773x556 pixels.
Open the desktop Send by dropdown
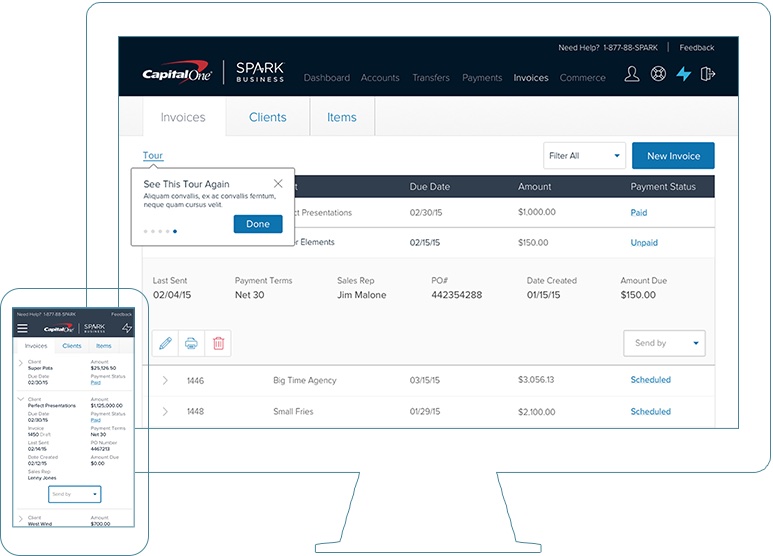pyautogui.click(x=664, y=343)
